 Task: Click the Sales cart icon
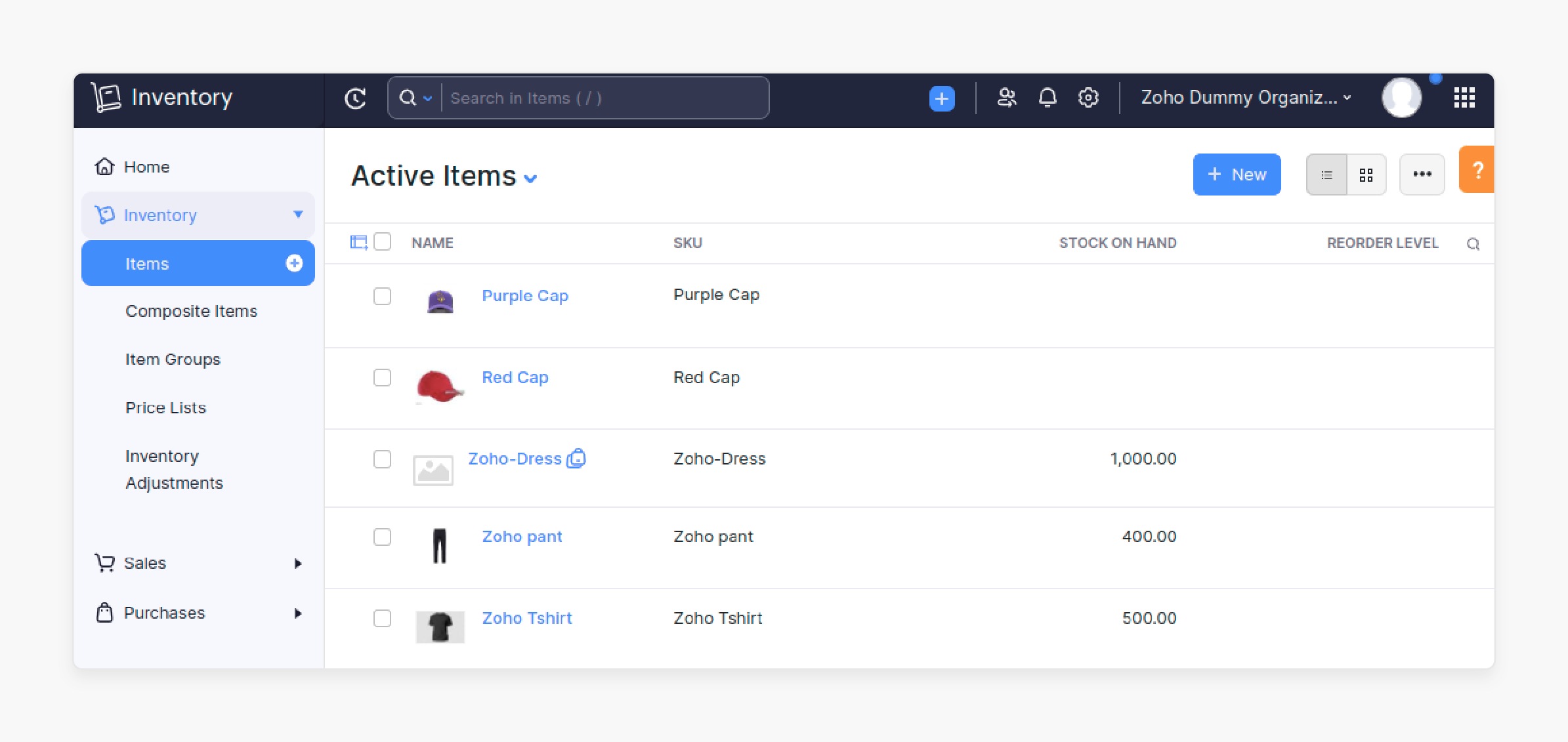coord(104,563)
